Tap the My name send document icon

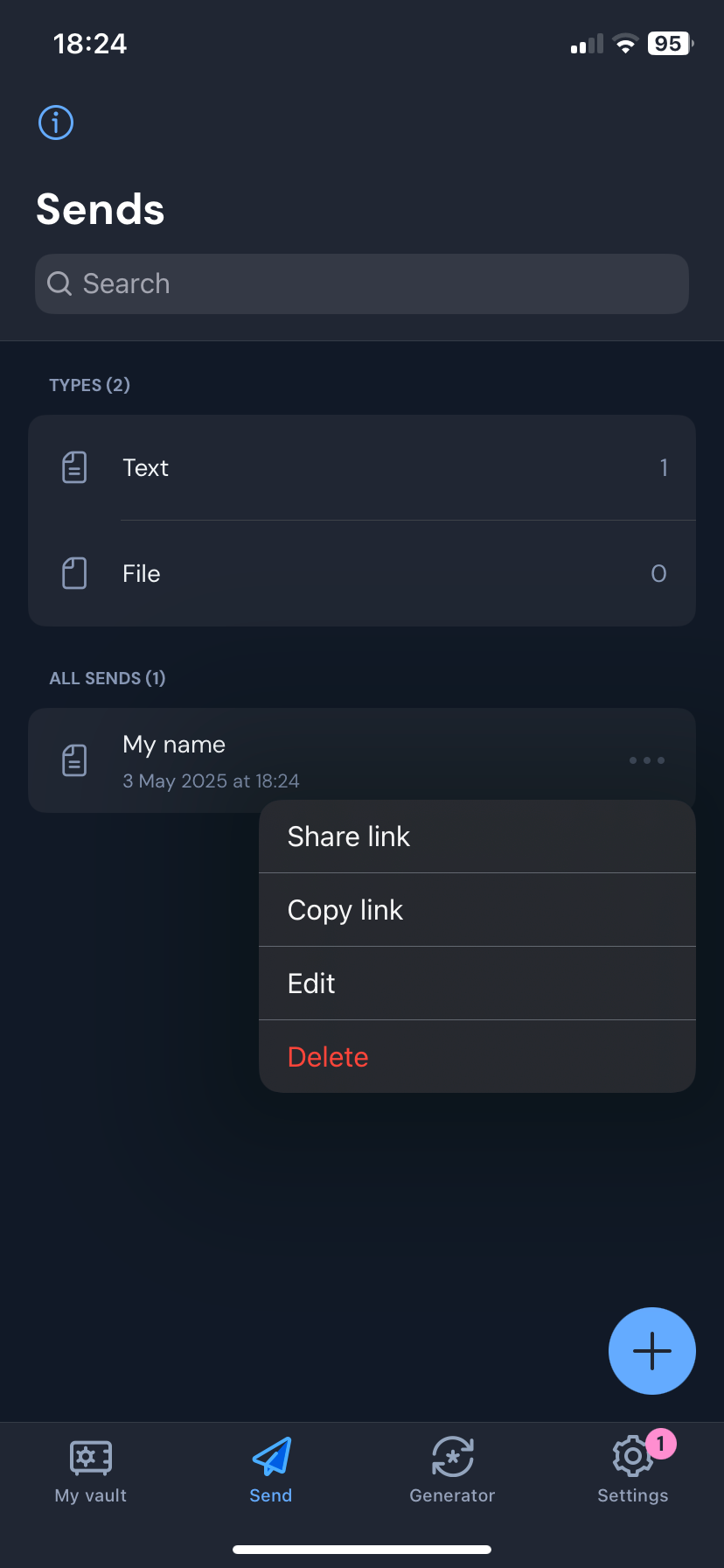click(74, 760)
